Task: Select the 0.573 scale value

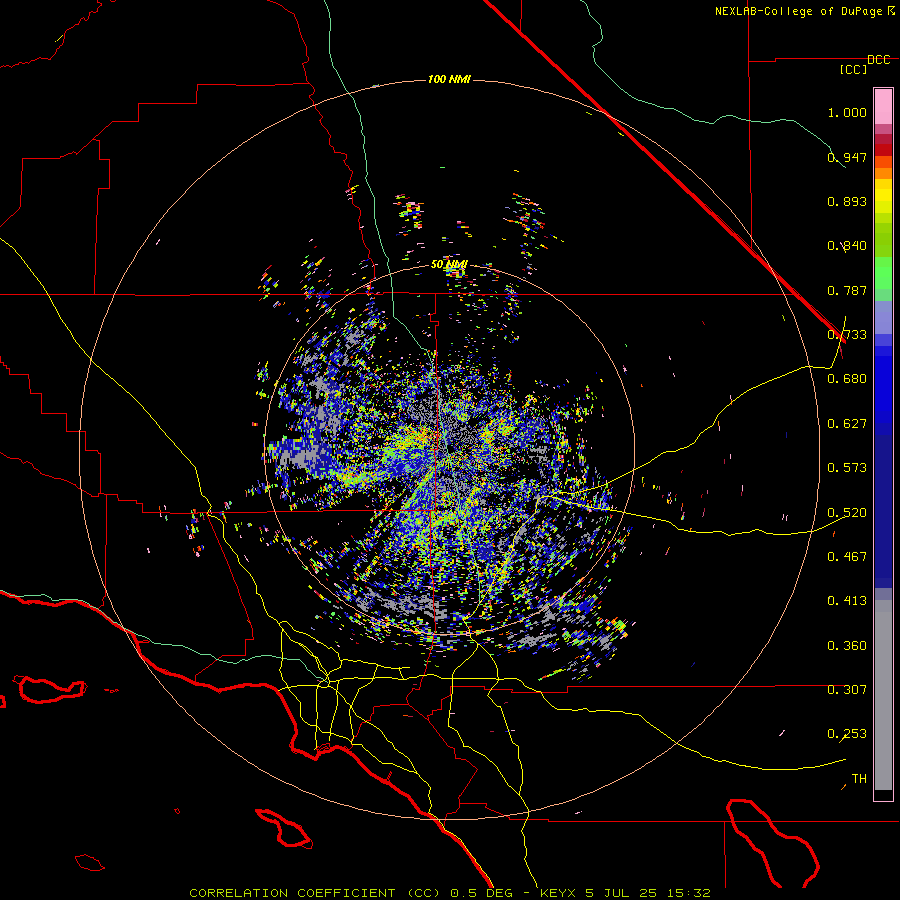Action: pyautogui.click(x=847, y=468)
